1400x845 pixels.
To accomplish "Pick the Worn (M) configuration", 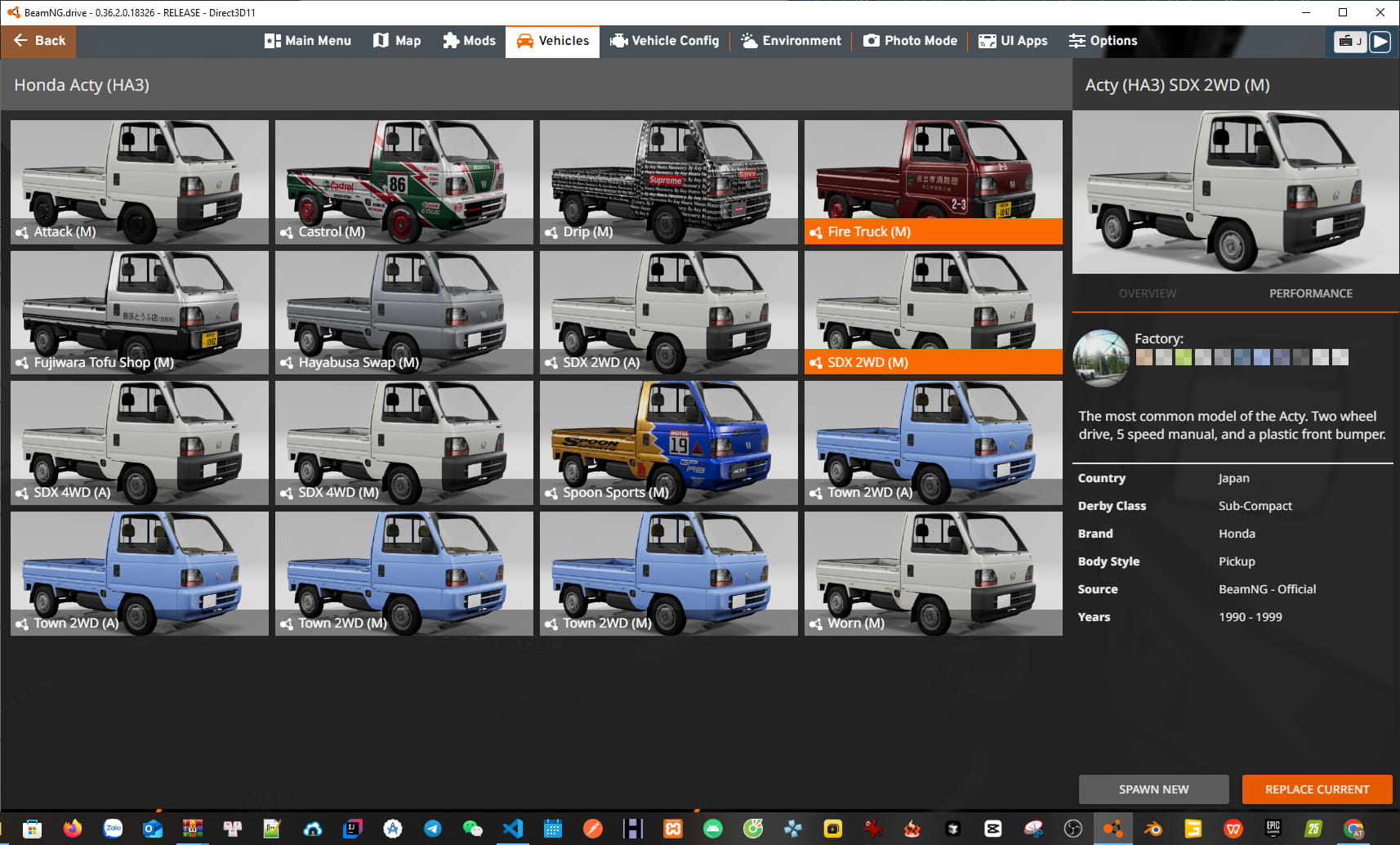I will (x=934, y=574).
